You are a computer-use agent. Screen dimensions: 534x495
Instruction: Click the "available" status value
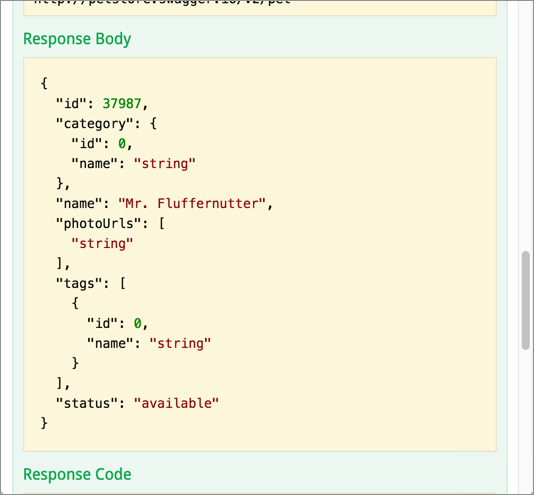176,403
